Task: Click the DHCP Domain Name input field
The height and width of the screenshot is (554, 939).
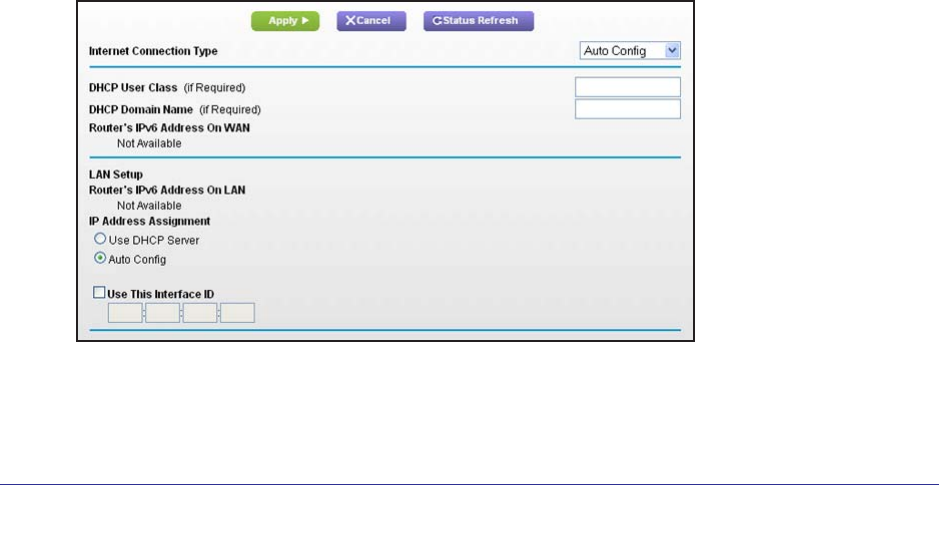Action: point(628,109)
